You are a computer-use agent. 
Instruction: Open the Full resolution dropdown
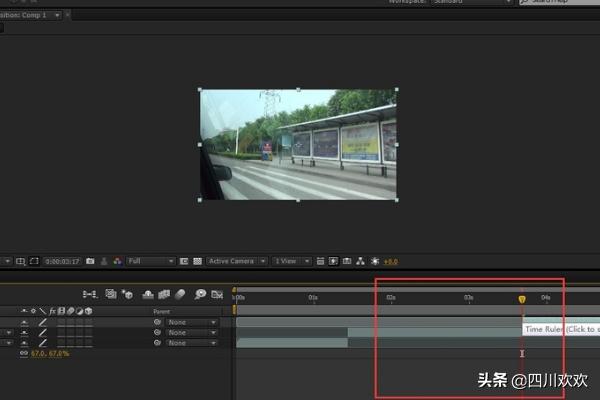(151, 261)
